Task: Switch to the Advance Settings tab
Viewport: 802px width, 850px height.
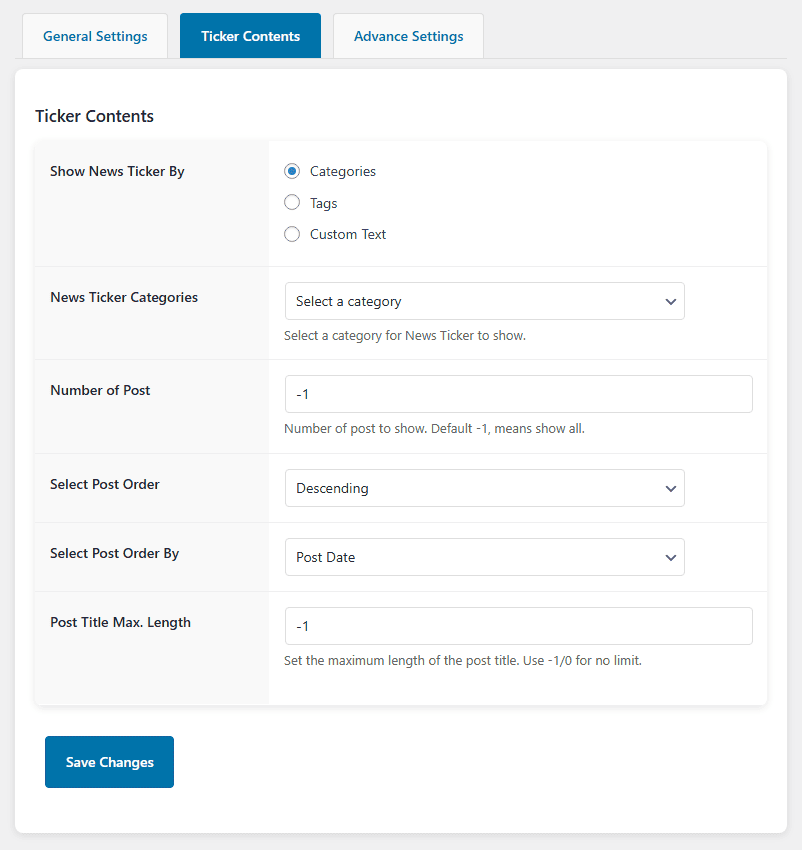Action: click(408, 36)
